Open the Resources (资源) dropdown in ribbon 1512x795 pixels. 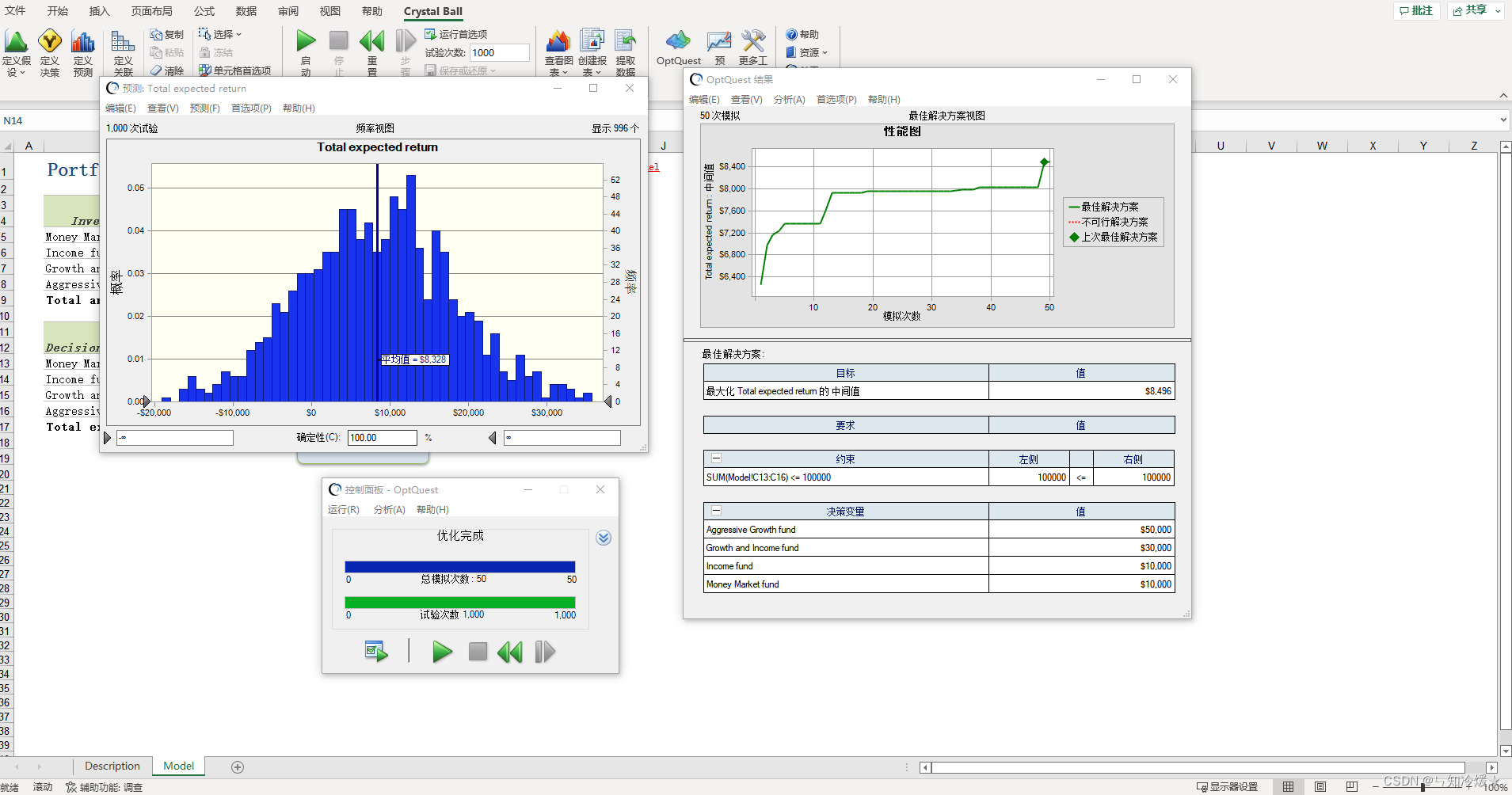[x=806, y=52]
